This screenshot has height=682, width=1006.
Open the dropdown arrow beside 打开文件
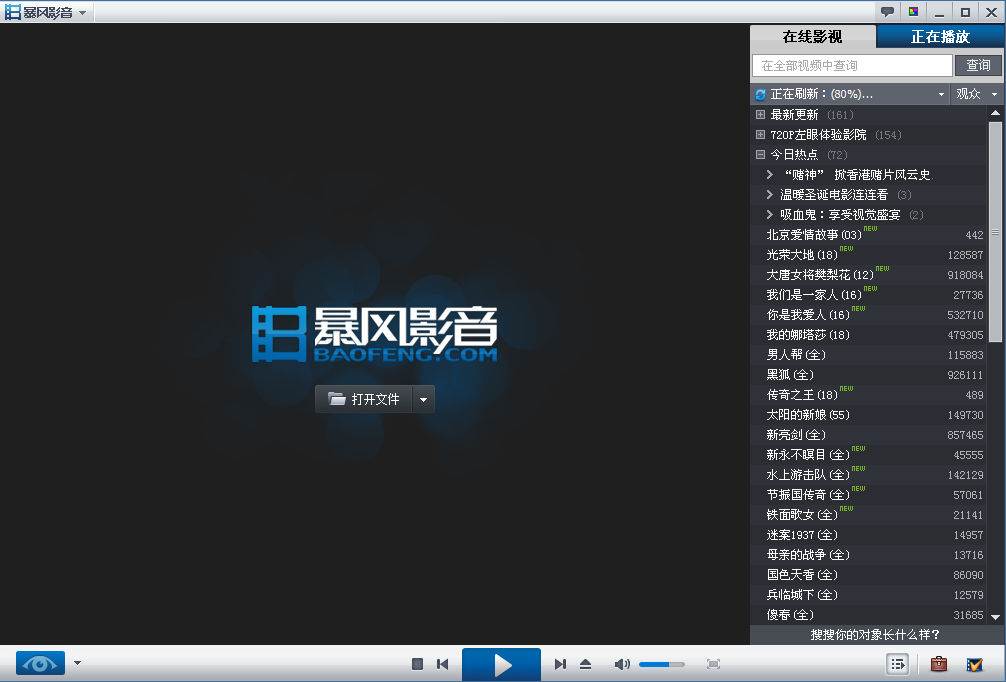pos(423,399)
